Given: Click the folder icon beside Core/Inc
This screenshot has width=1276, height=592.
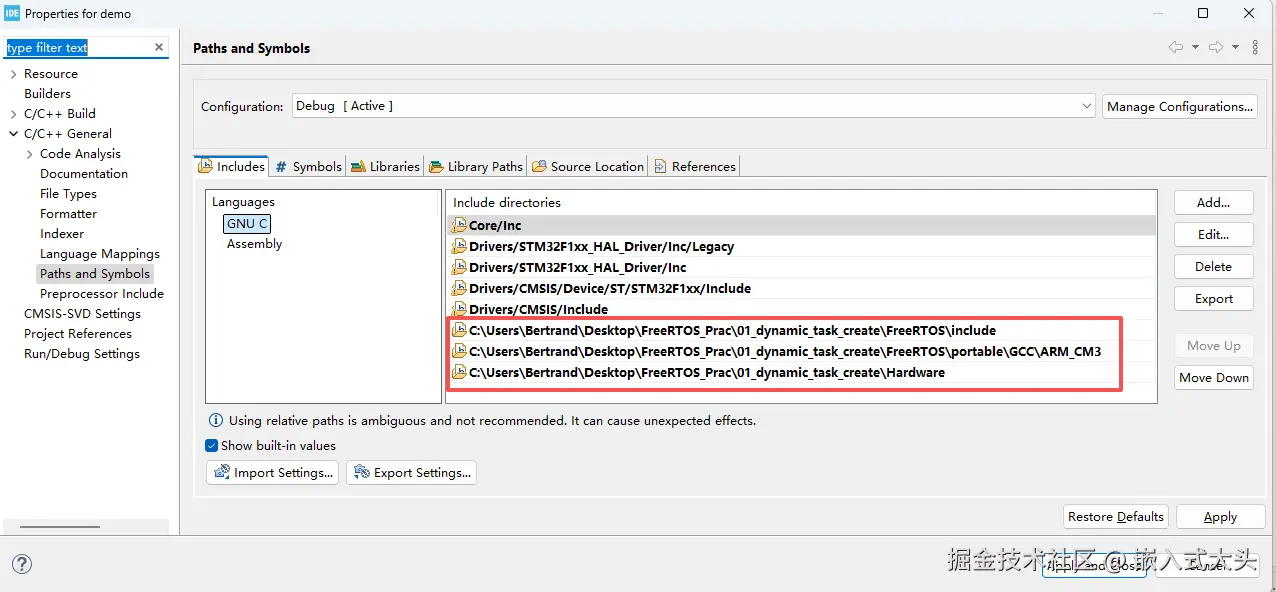Looking at the screenshot, I should [460, 225].
